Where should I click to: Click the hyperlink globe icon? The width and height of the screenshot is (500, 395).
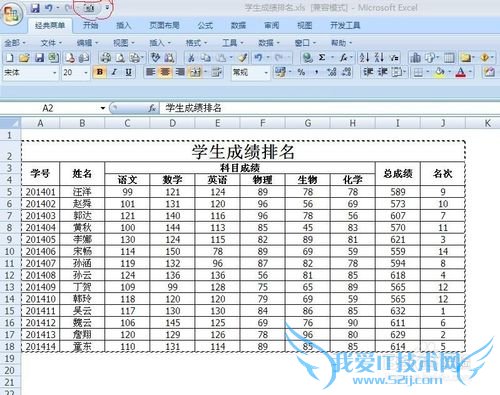pos(307,58)
